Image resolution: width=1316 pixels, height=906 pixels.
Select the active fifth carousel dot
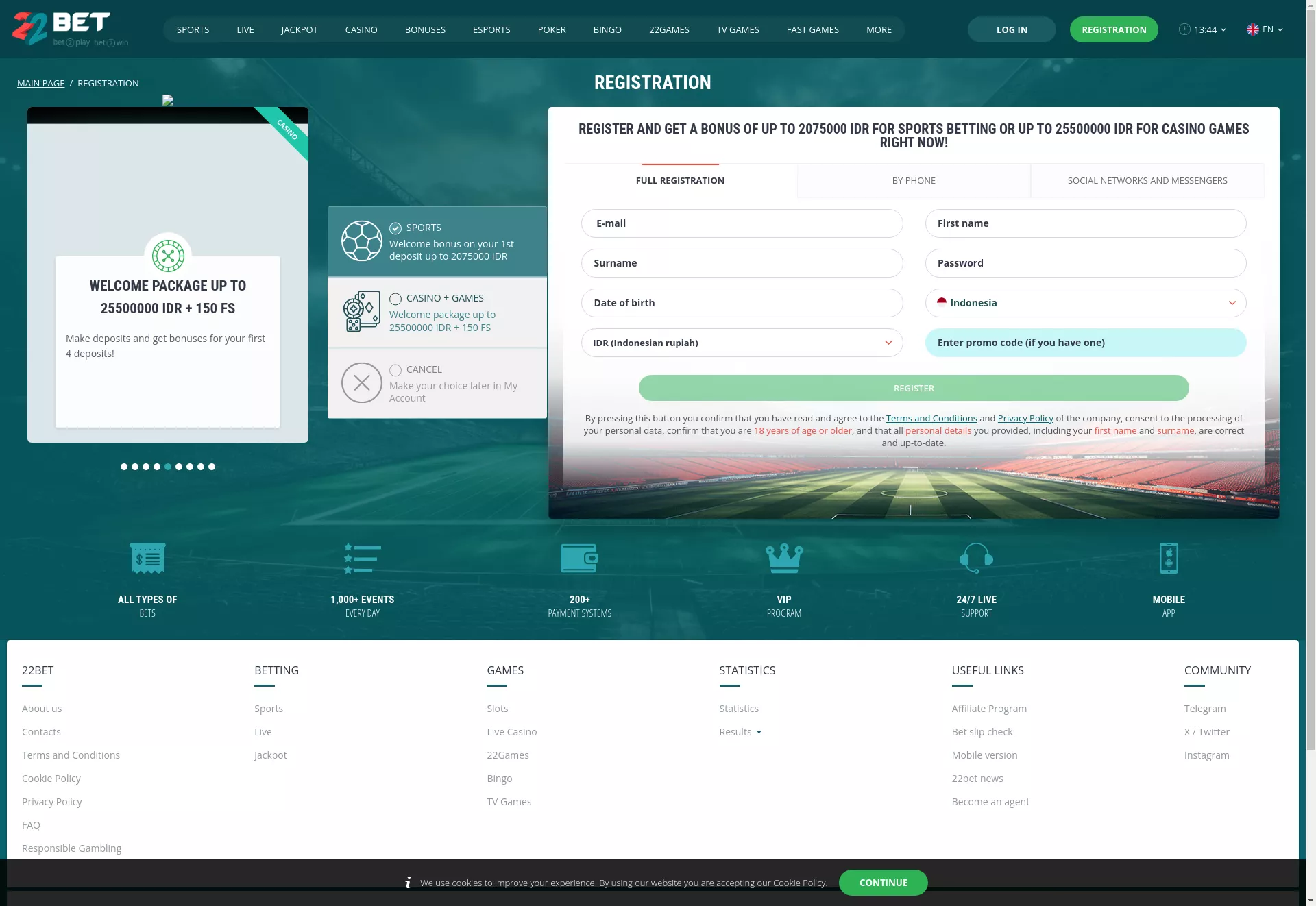point(168,467)
